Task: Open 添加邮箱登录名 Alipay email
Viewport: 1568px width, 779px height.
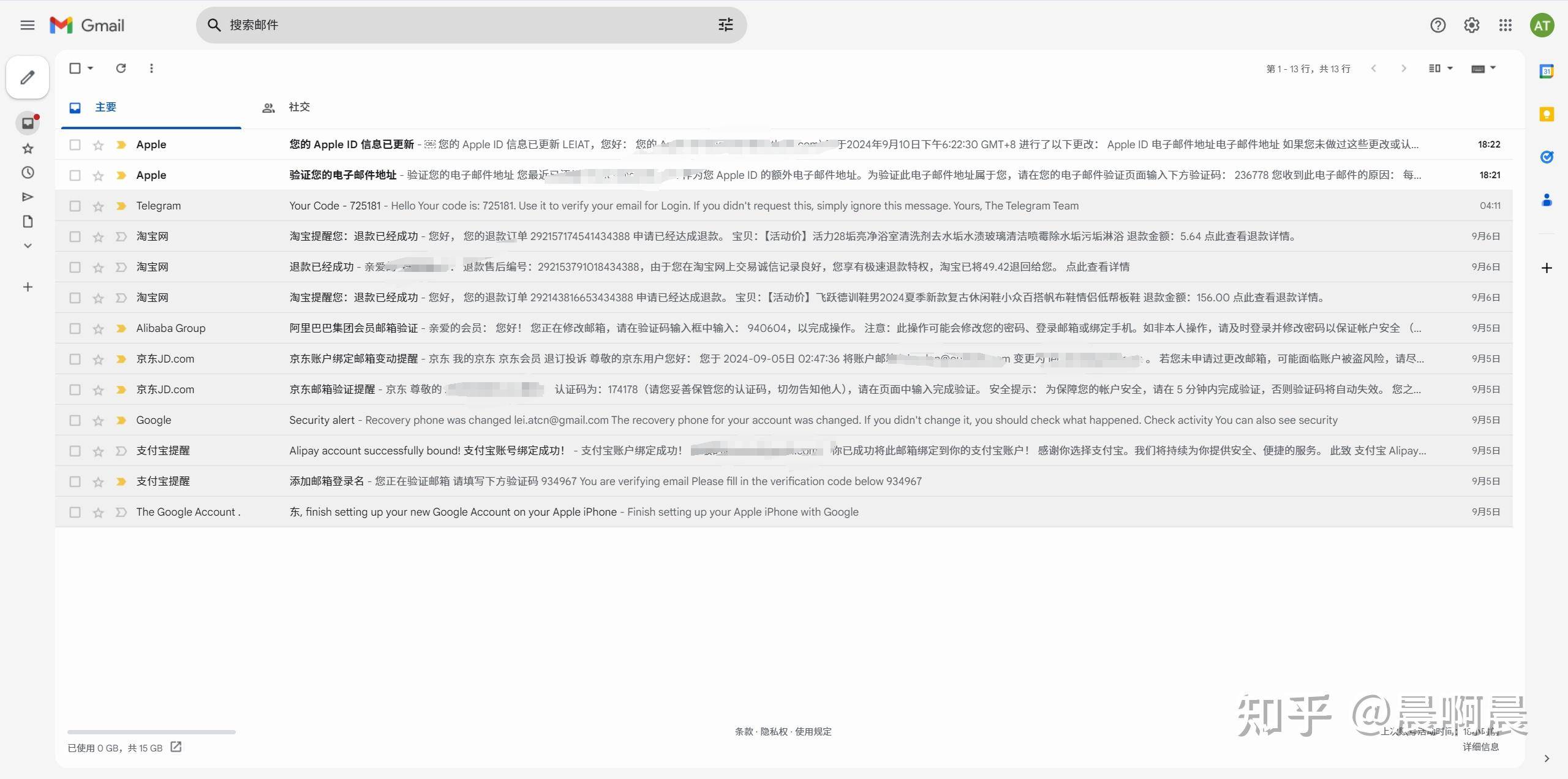Action: tap(784, 481)
